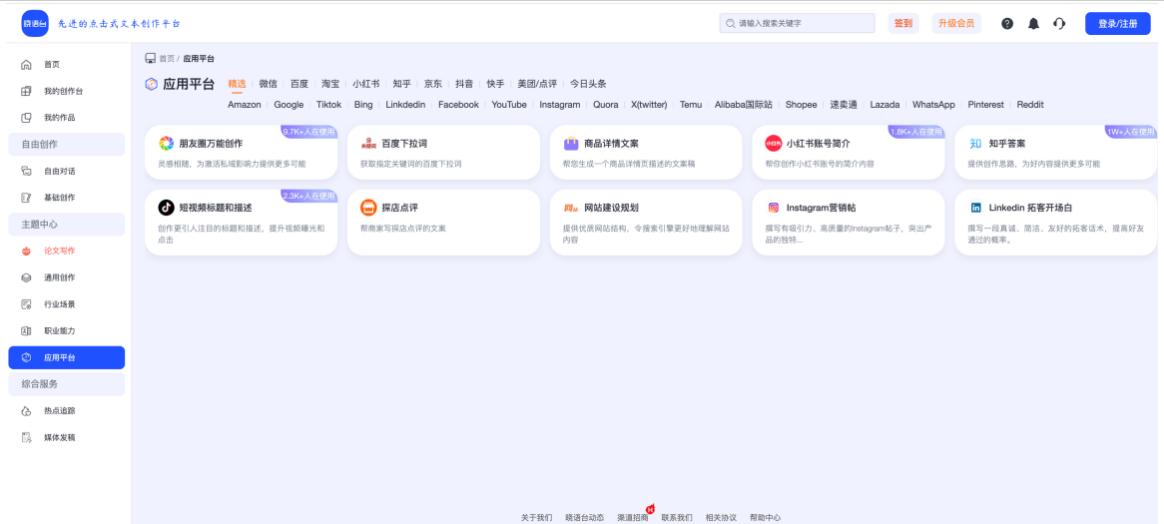The height and width of the screenshot is (524, 1164).
Task: Click the TikTok icon on 短视频标题和描述
Action: [x=166, y=208]
